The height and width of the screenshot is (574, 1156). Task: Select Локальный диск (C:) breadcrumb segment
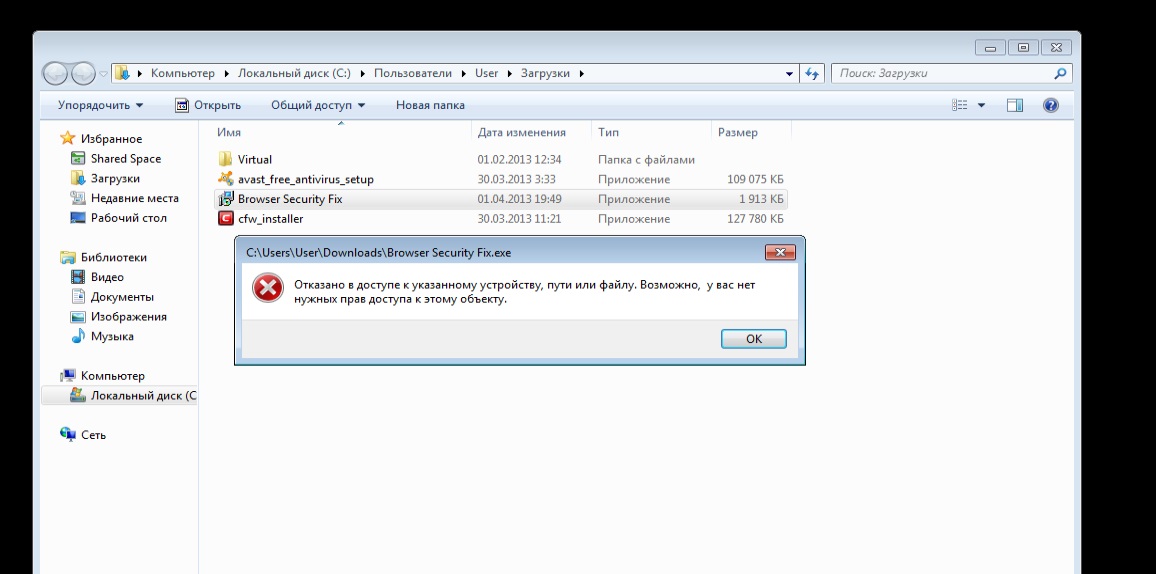click(x=294, y=73)
